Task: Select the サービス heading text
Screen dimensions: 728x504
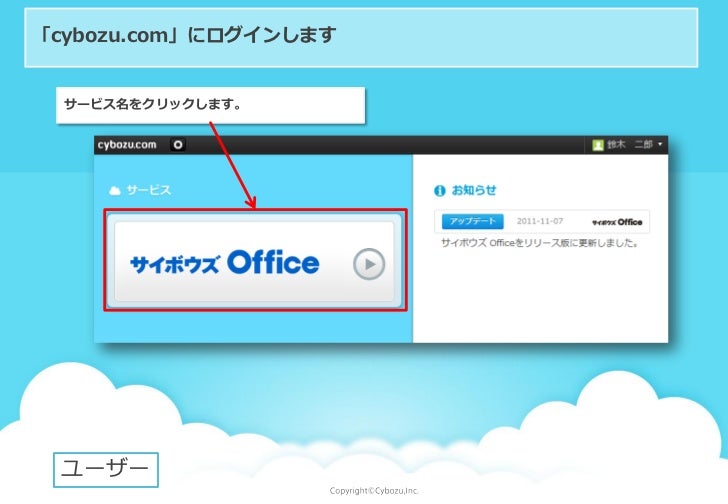Action: tap(149, 190)
